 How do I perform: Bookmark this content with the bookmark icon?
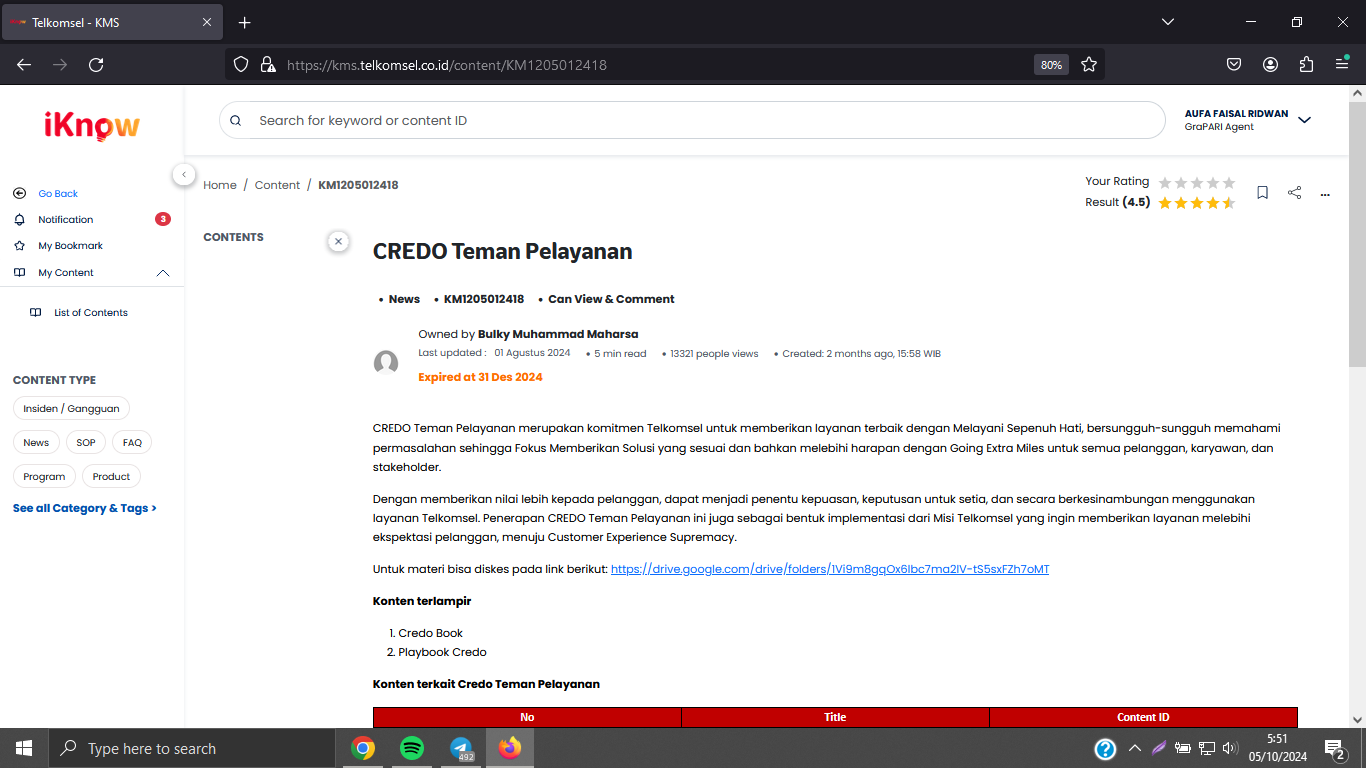click(1262, 192)
